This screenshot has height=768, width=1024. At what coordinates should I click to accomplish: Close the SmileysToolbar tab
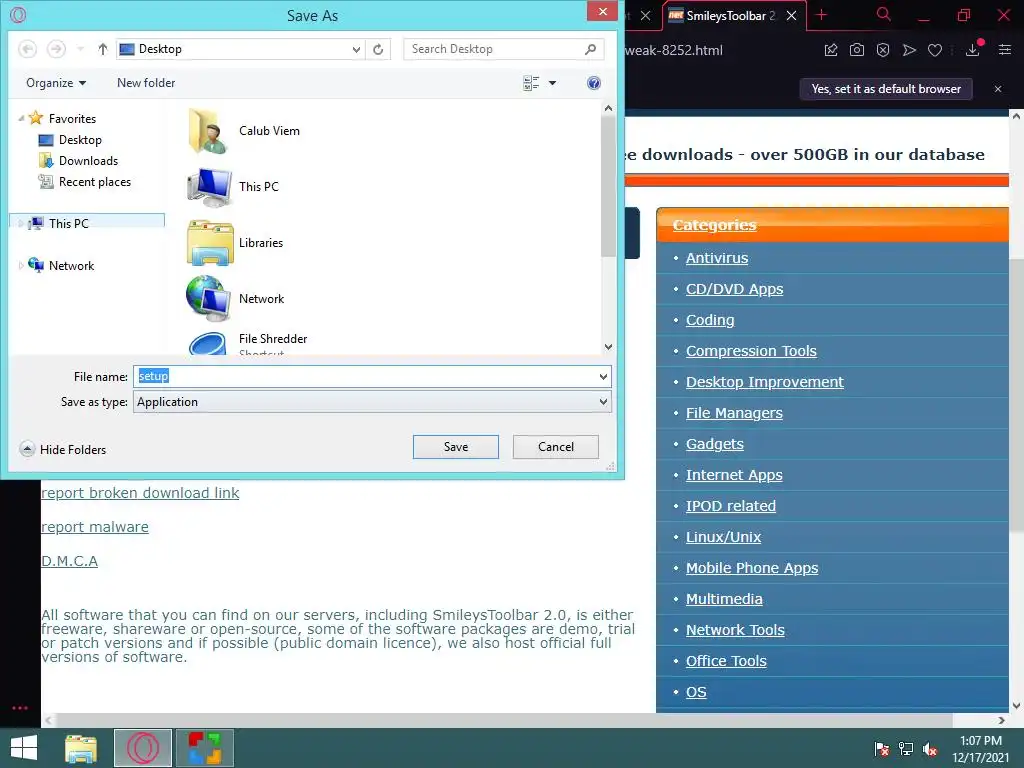coord(792,16)
